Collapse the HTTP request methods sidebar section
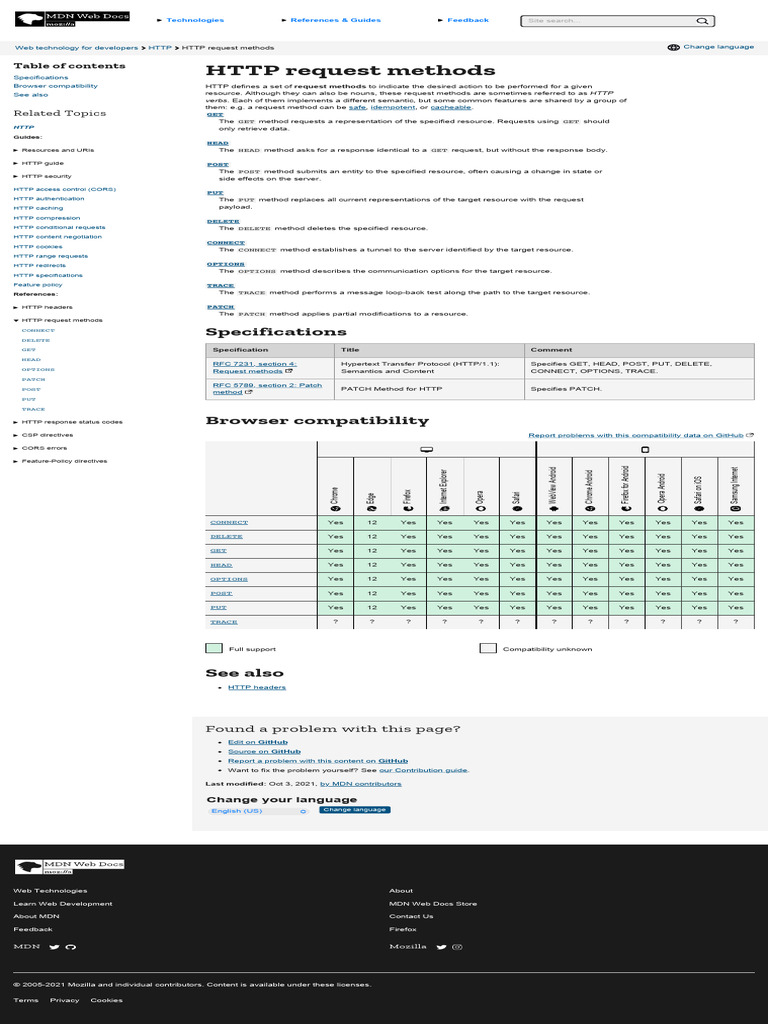Image resolution: width=768 pixels, height=1024 pixels. tap(58, 321)
